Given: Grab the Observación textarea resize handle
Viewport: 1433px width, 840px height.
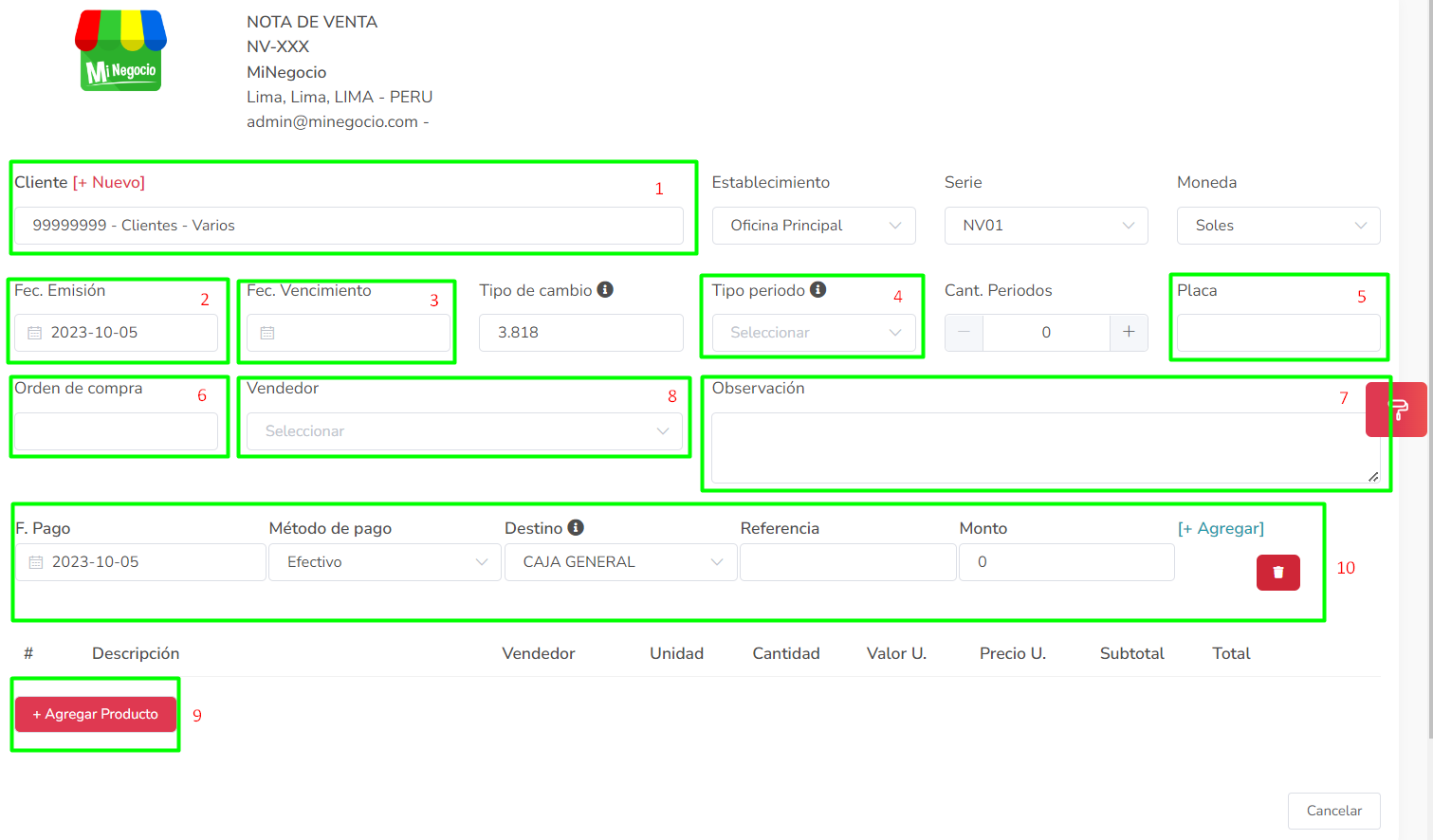Looking at the screenshot, I should pos(1373,477).
